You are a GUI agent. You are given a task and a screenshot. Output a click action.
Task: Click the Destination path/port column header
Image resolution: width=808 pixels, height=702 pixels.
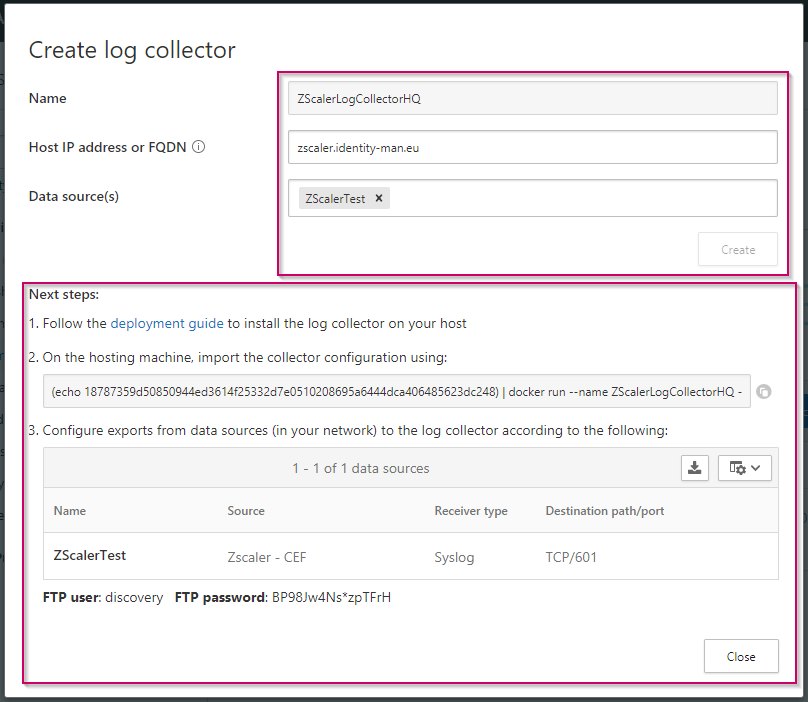tap(604, 511)
